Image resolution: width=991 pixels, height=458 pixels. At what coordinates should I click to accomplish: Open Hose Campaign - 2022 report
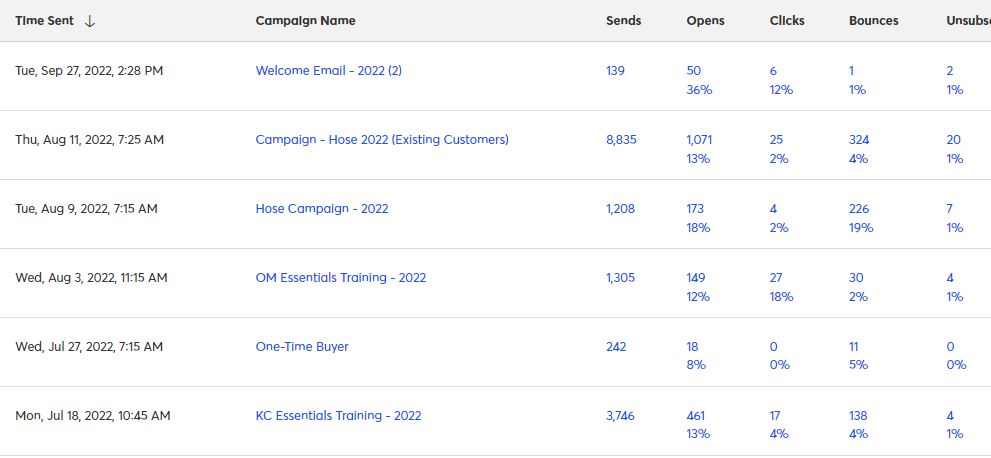click(322, 208)
